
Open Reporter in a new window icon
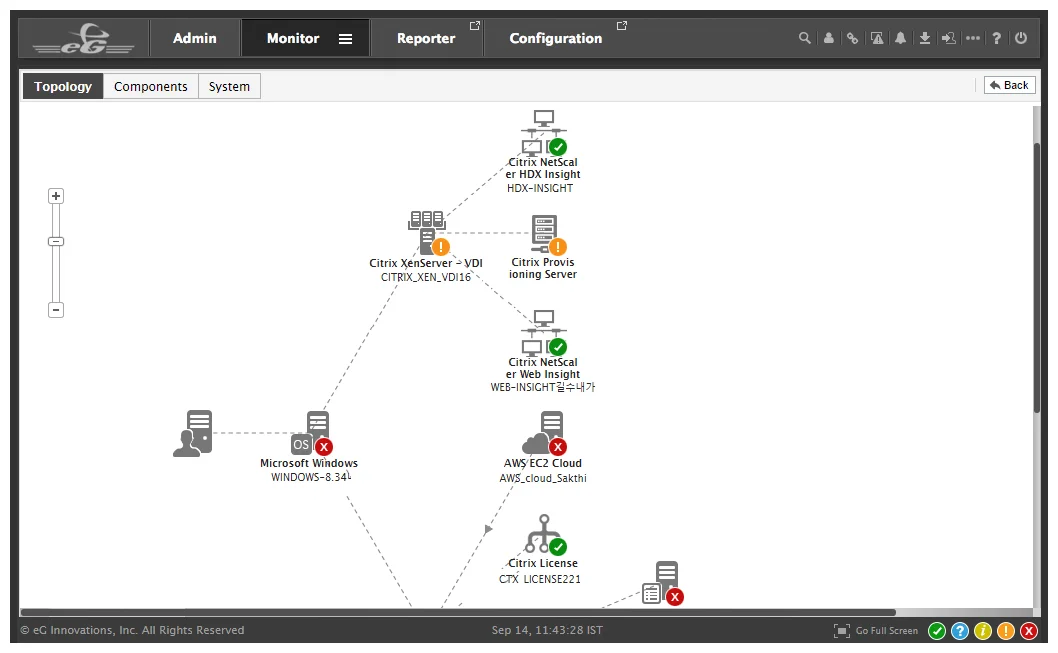tap(475, 26)
